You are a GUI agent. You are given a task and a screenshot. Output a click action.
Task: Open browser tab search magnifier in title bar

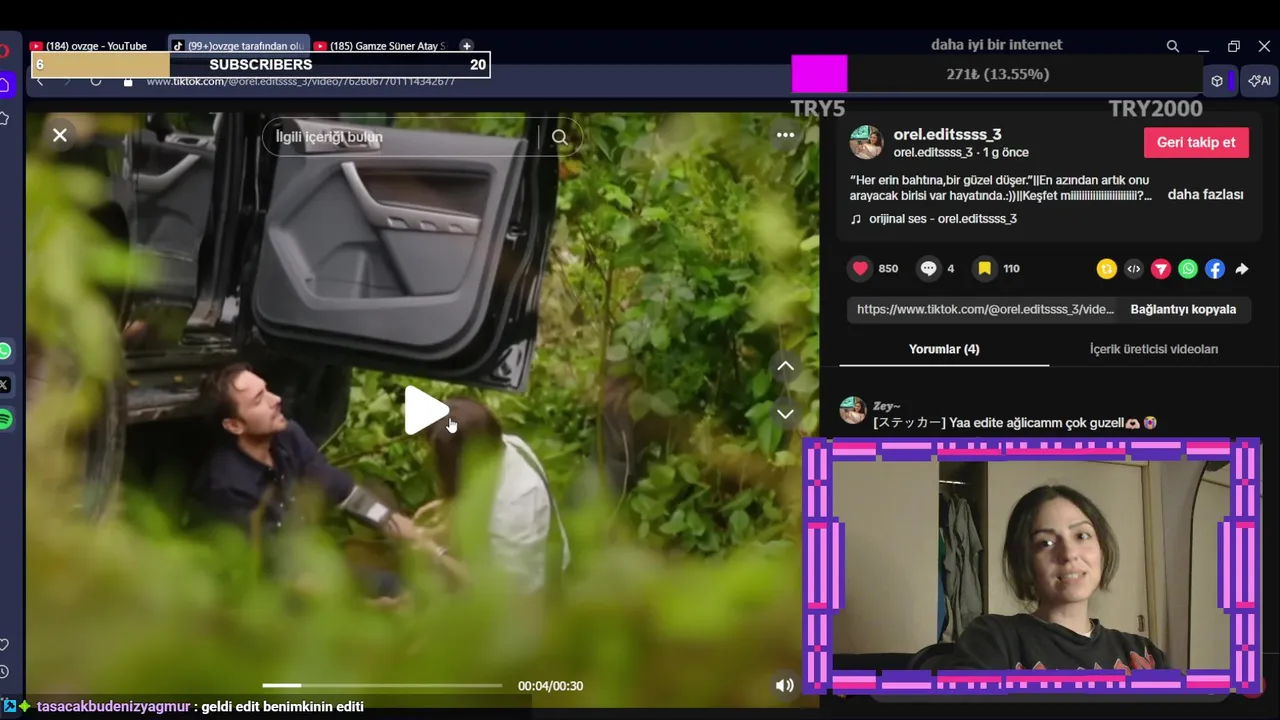[1173, 46]
